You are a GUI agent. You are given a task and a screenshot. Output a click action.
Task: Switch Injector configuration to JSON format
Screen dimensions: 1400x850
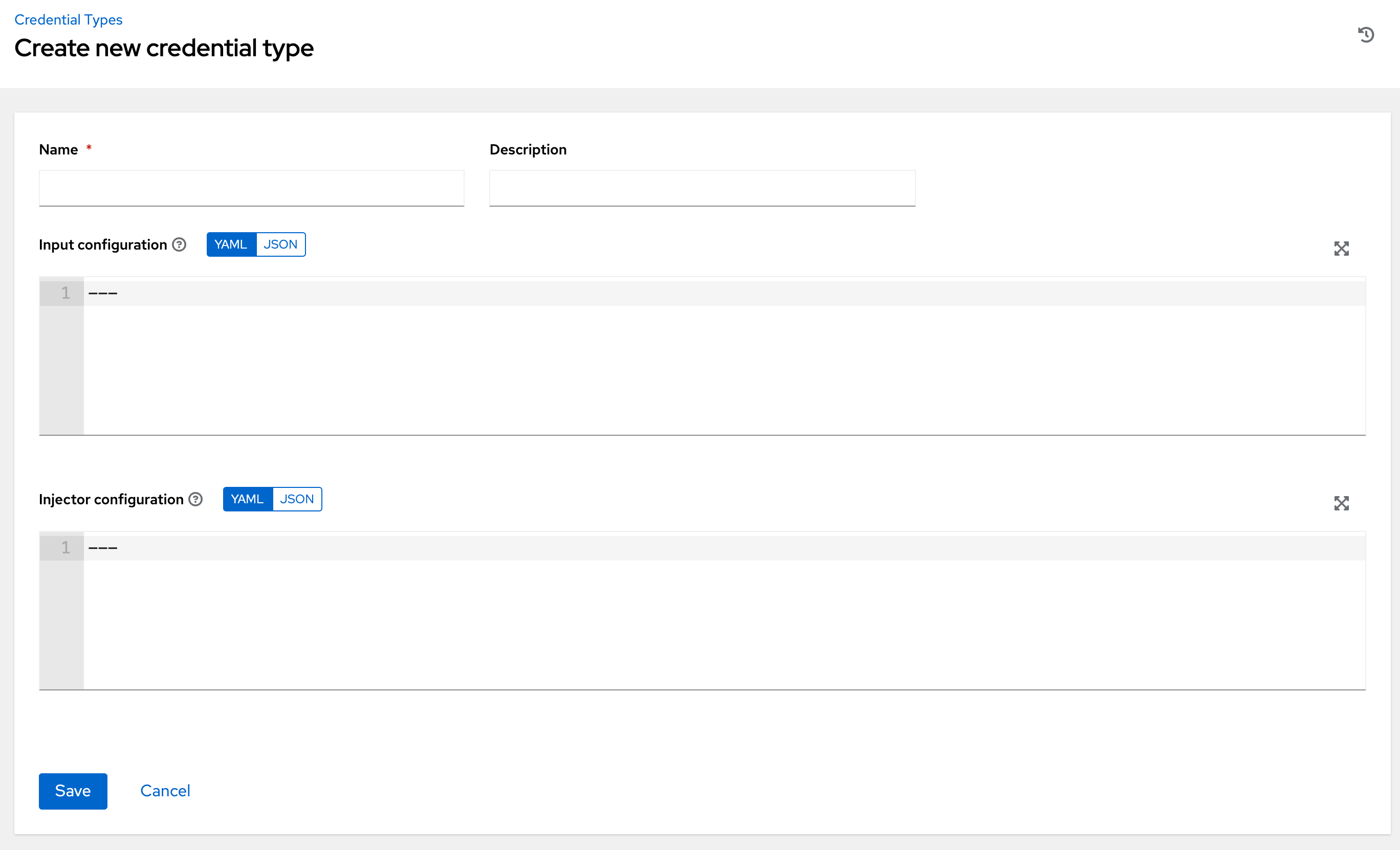[297, 499]
